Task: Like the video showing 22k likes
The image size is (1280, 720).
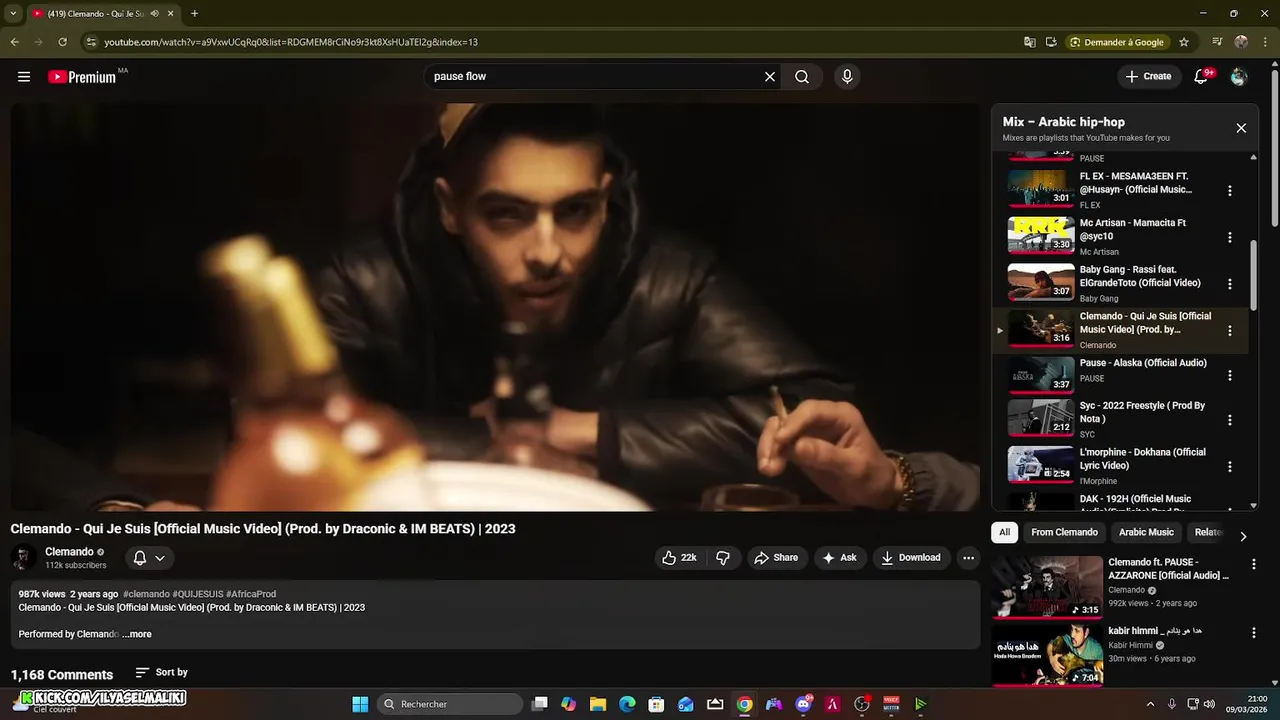Action: coord(679,558)
